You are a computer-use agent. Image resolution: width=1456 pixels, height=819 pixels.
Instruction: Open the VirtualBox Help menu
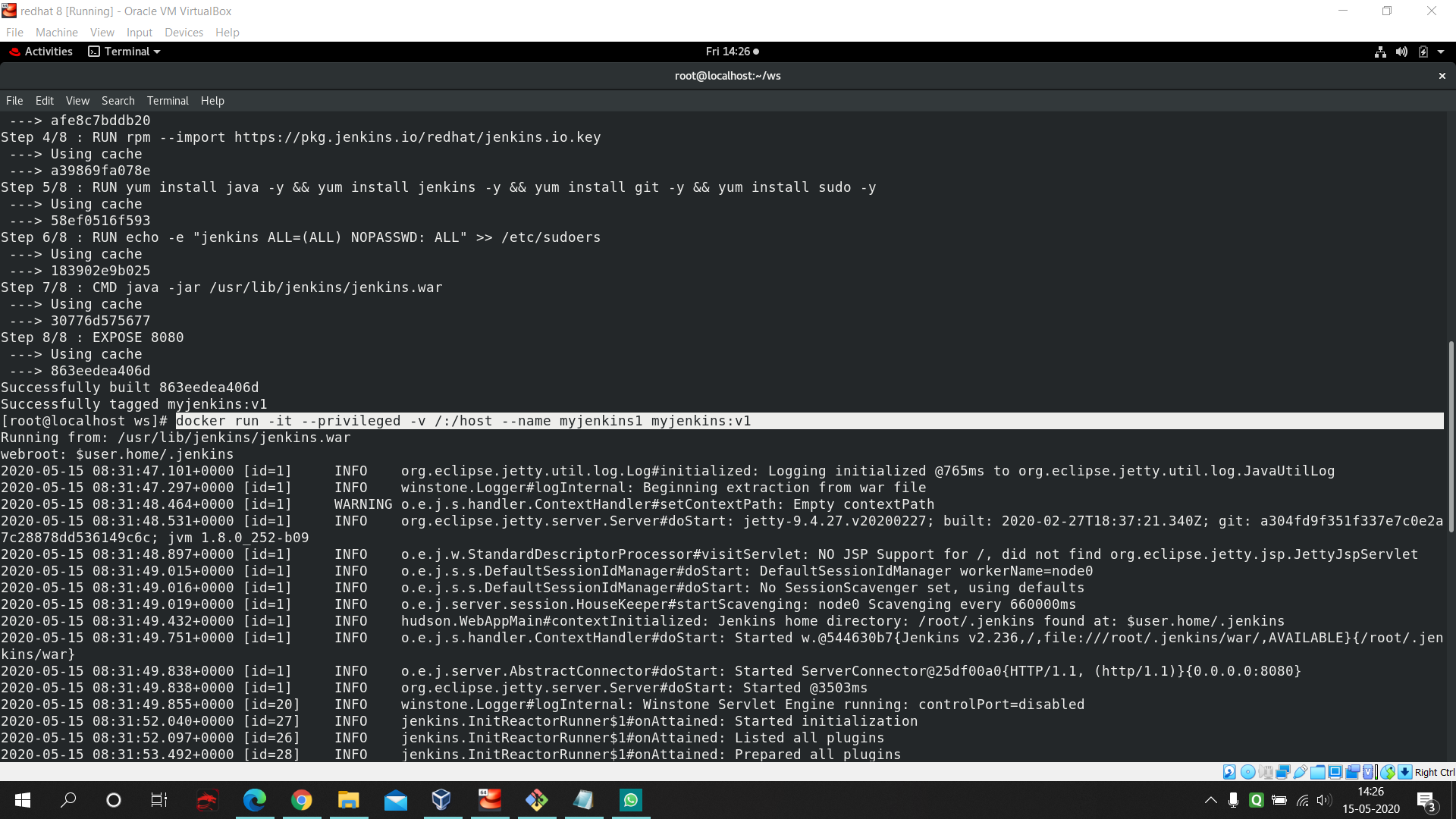[x=227, y=32]
